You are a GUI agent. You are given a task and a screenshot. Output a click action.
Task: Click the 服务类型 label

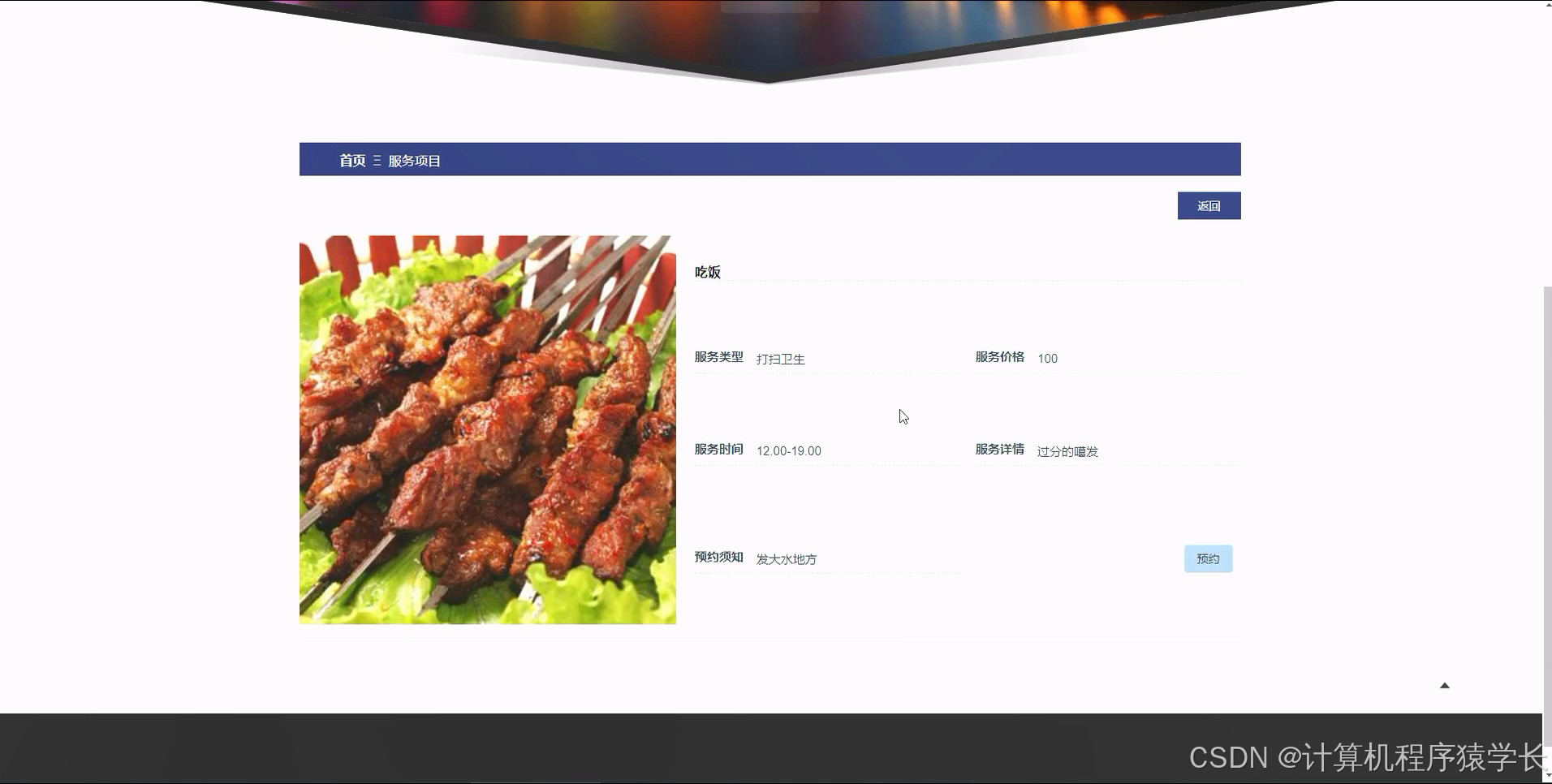tap(718, 357)
